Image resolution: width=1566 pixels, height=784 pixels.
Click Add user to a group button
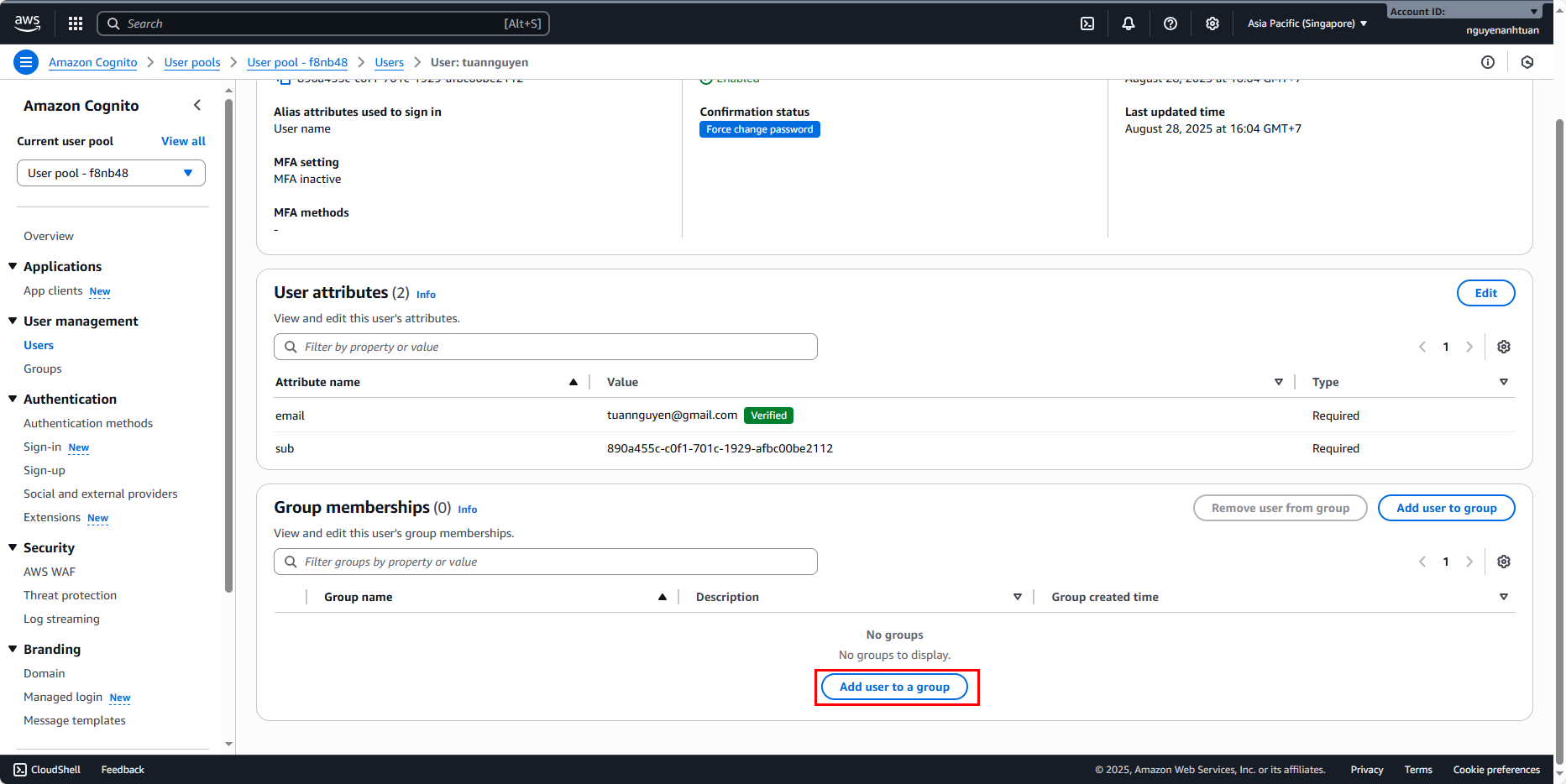[894, 687]
